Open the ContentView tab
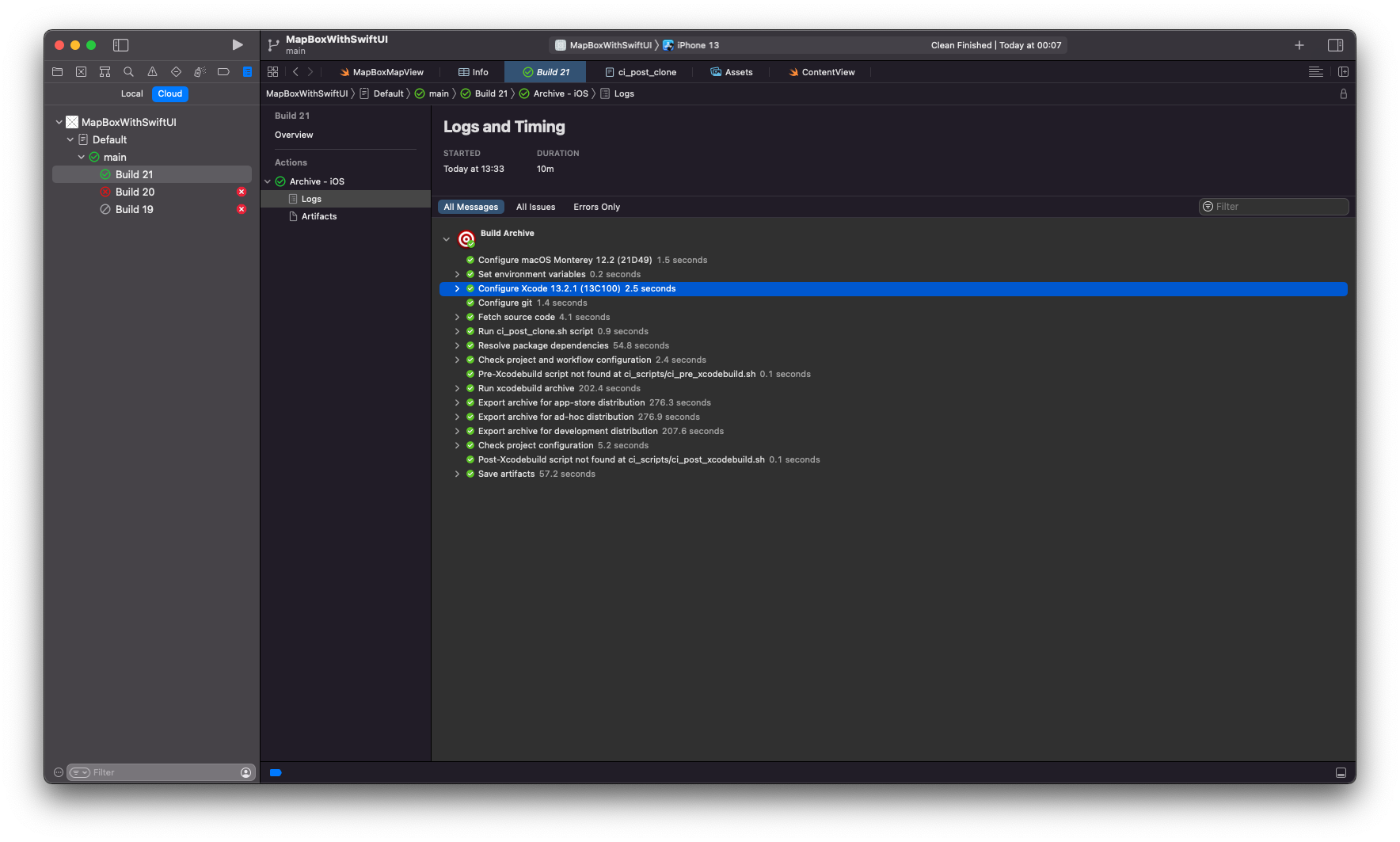The height and width of the screenshot is (842, 1400). click(827, 72)
